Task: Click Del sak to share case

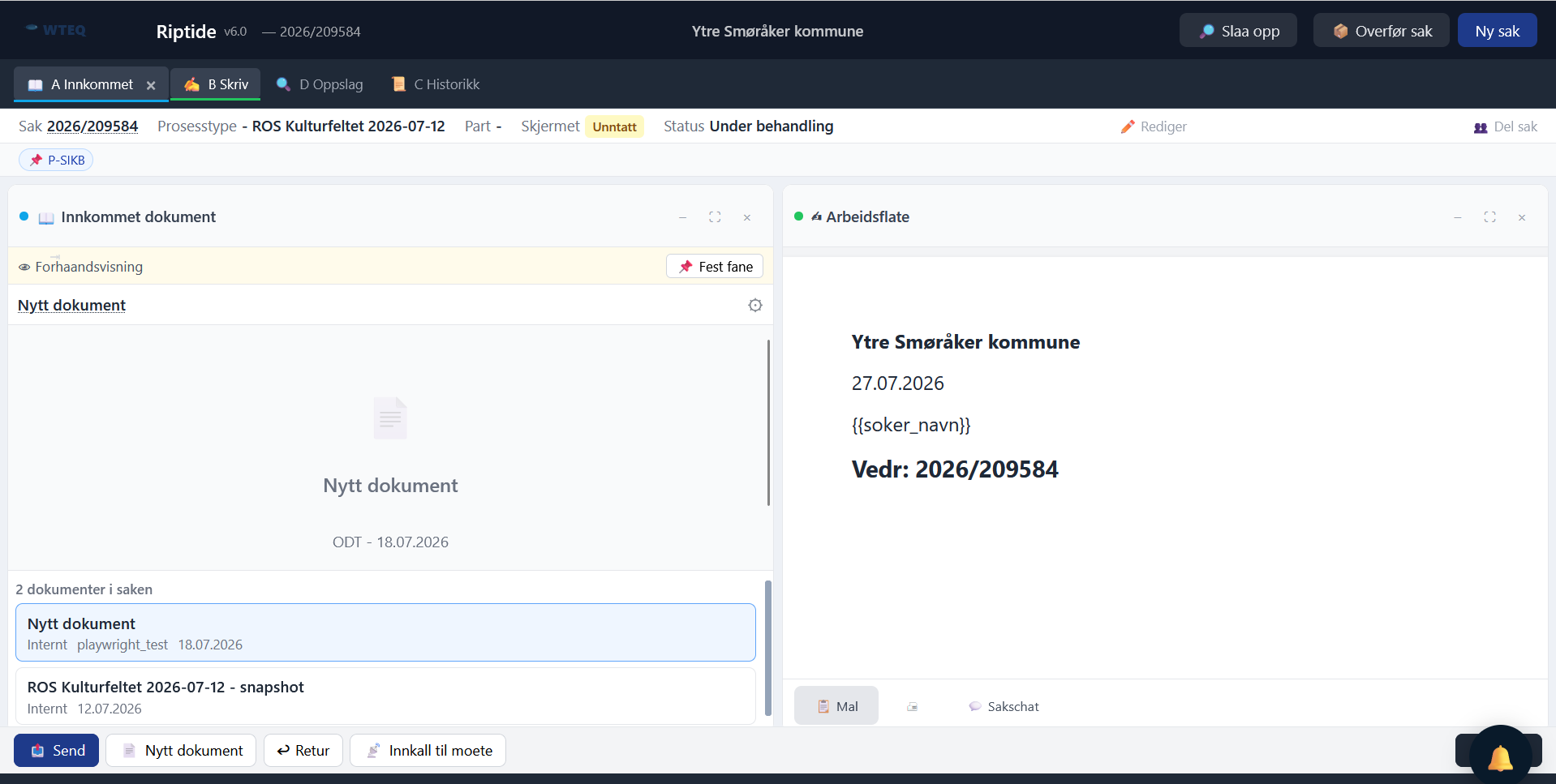Action: (1506, 126)
